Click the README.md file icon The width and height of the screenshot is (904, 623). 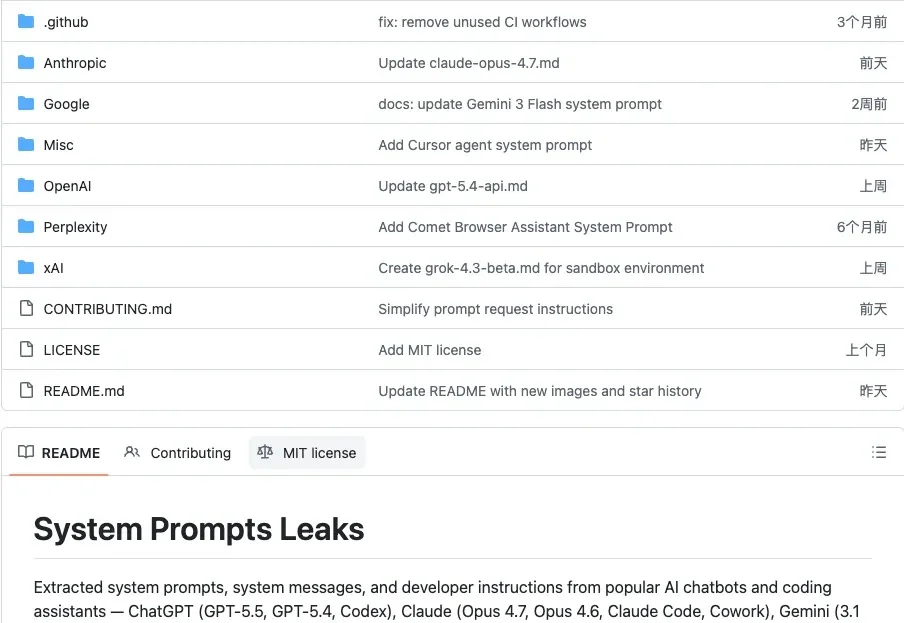tap(26, 390)
